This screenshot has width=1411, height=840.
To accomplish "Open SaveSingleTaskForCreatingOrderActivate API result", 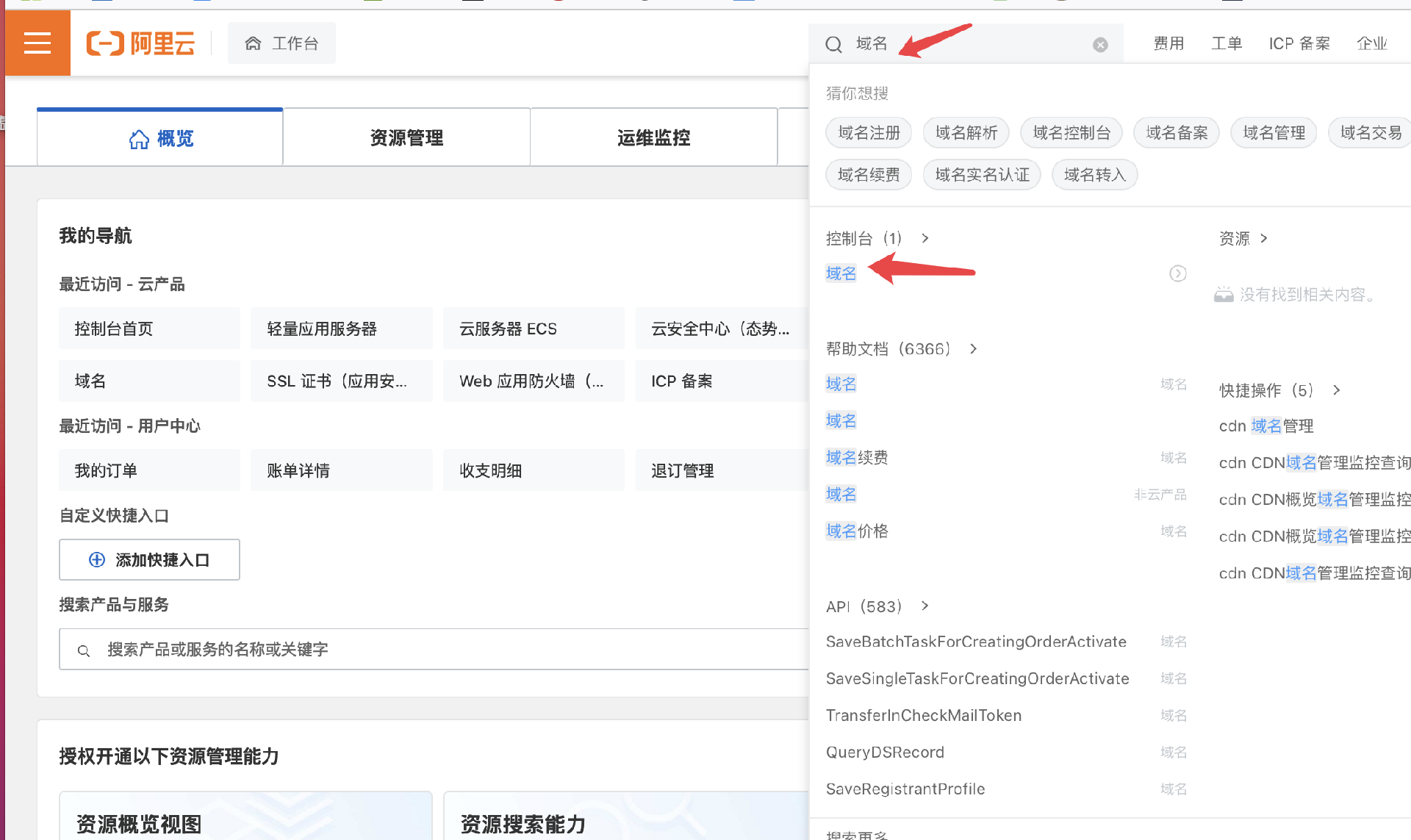I will pos(977,678).
